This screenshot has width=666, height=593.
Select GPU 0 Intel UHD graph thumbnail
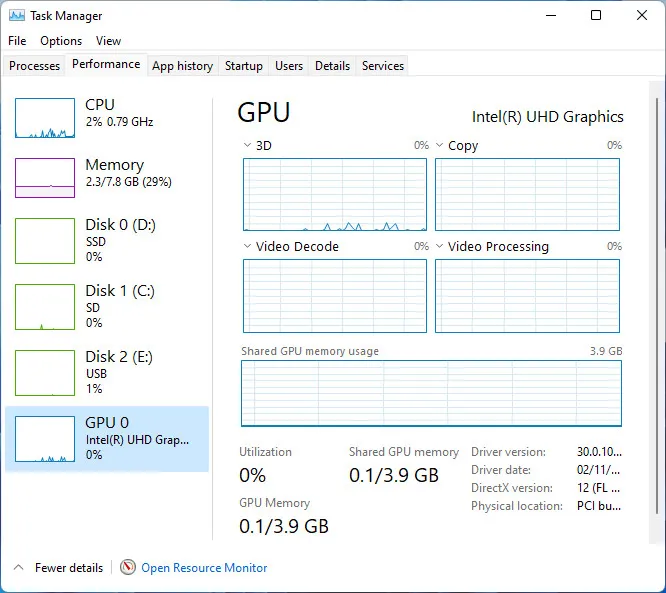45,438
